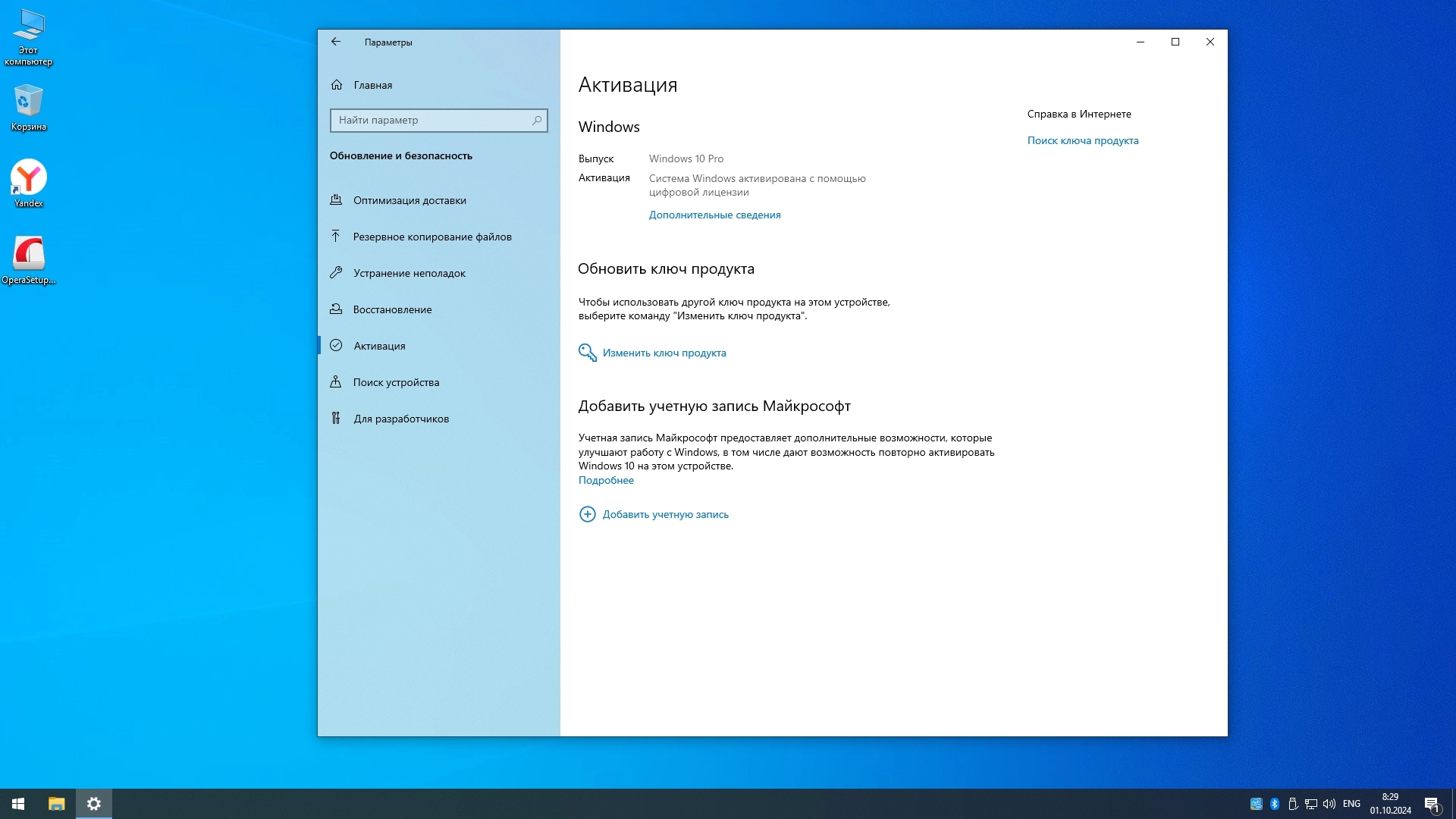Image resolution: width=1456 pixels, height=819 pixels.
Task: Go to Восстановление section
Action: 392,309
